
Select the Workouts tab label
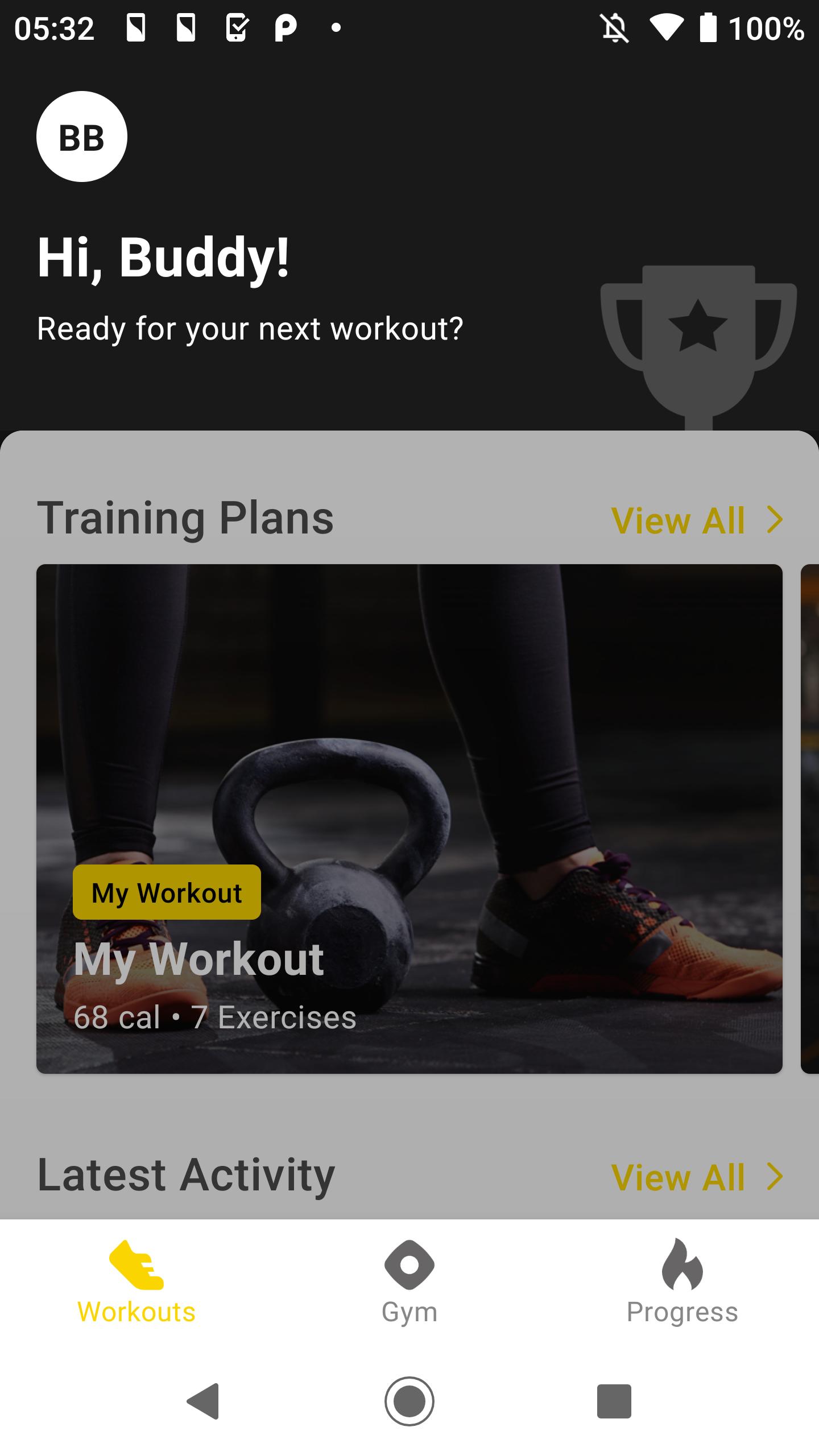point(136,1313)
